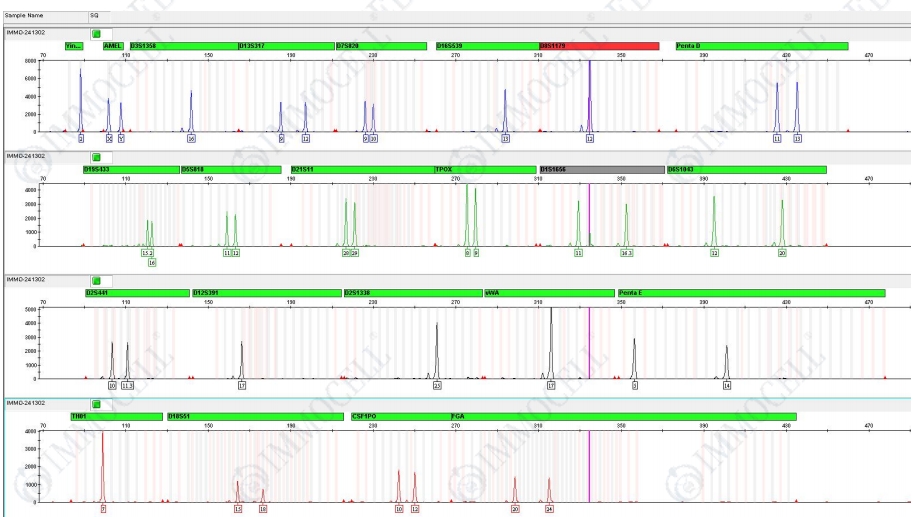Select the D6S1043 marker bar
918x517 pixels.
[746, 170]
